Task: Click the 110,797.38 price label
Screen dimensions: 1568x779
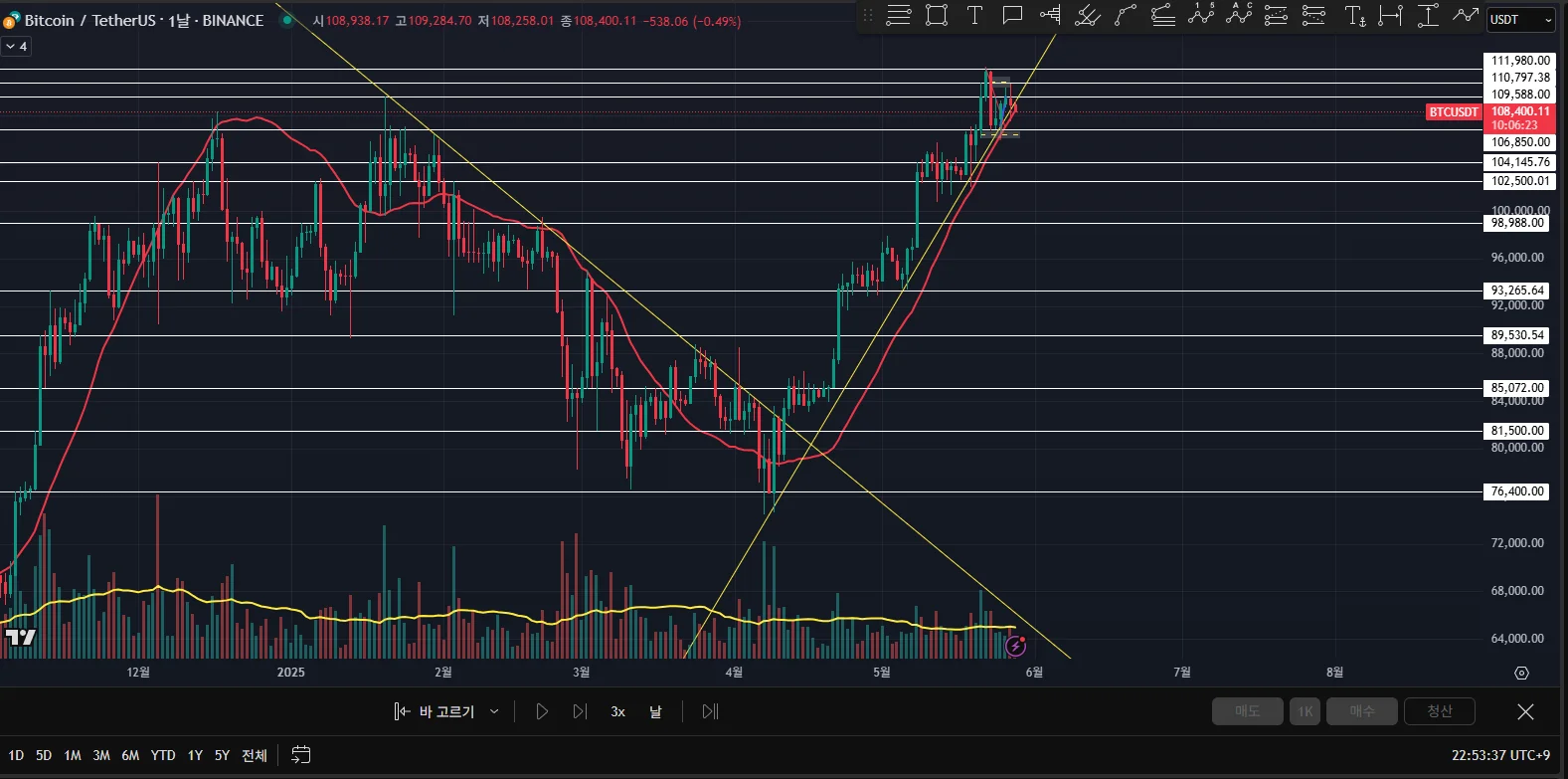Action: click(1520, 78)
